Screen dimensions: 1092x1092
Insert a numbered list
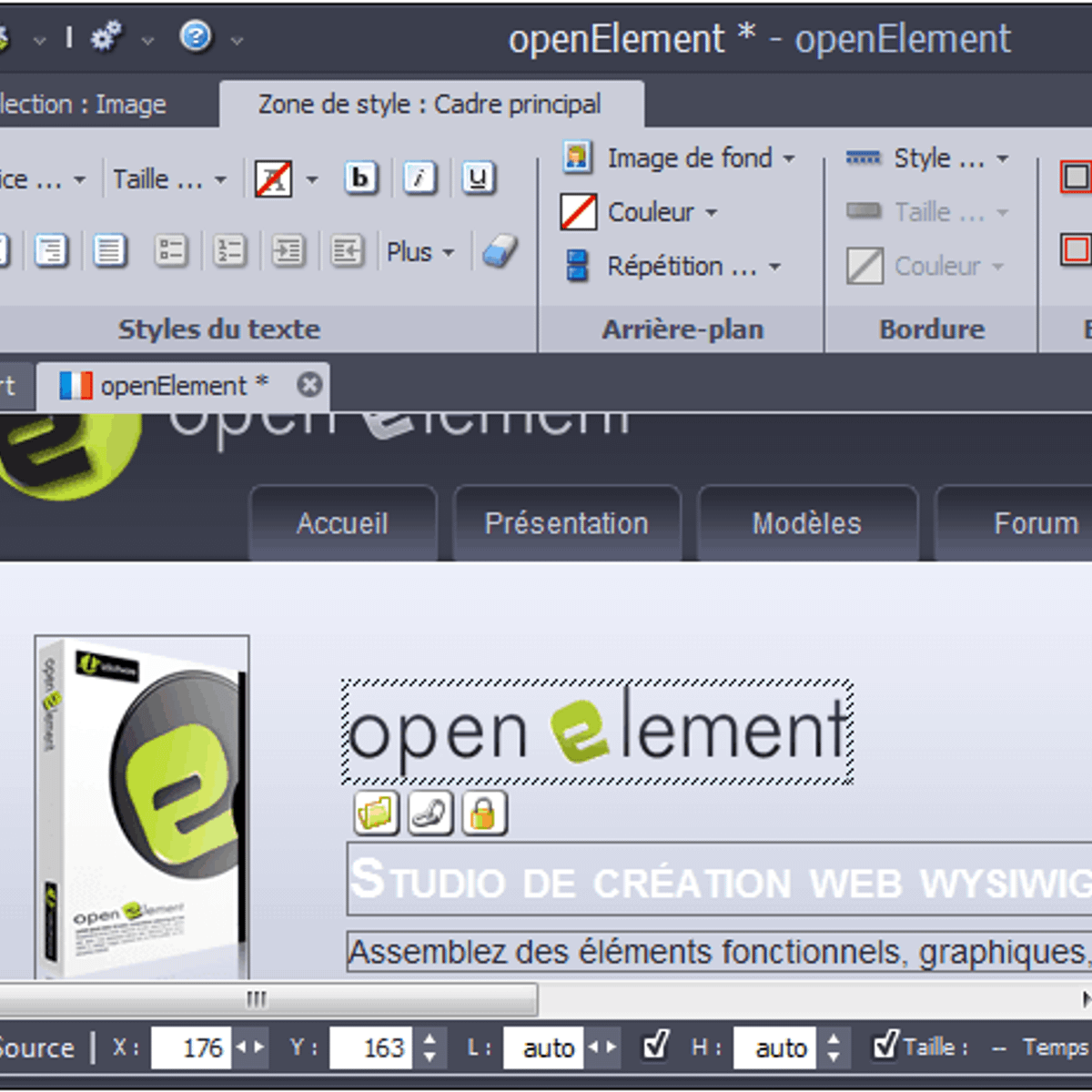229,250
